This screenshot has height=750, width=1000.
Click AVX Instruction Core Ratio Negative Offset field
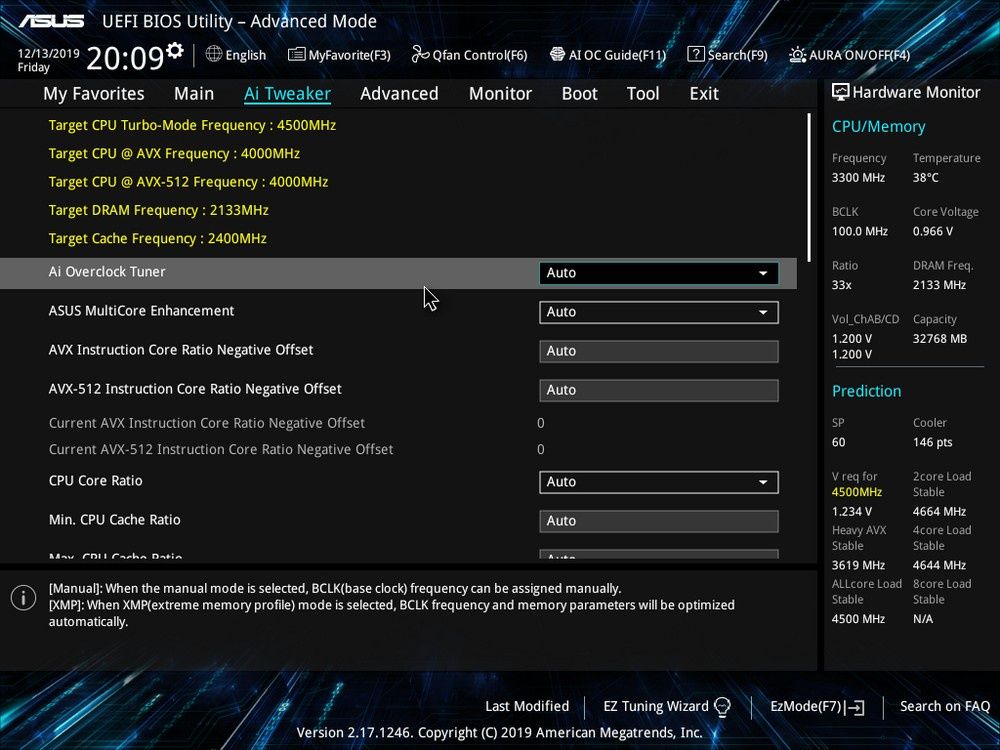[658, 351]
